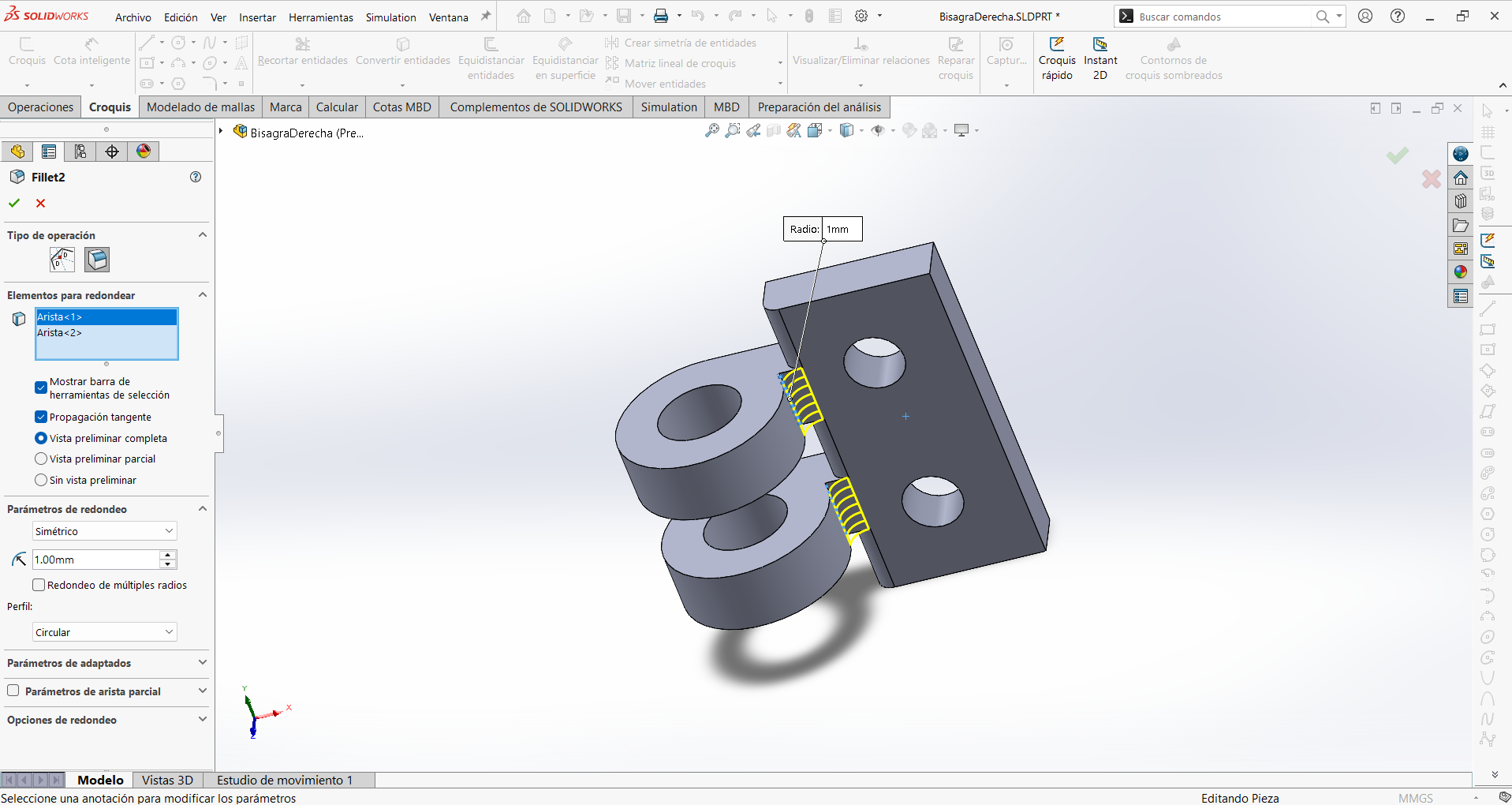Click the Radio 1mm callout value

[x=841, y=229]
